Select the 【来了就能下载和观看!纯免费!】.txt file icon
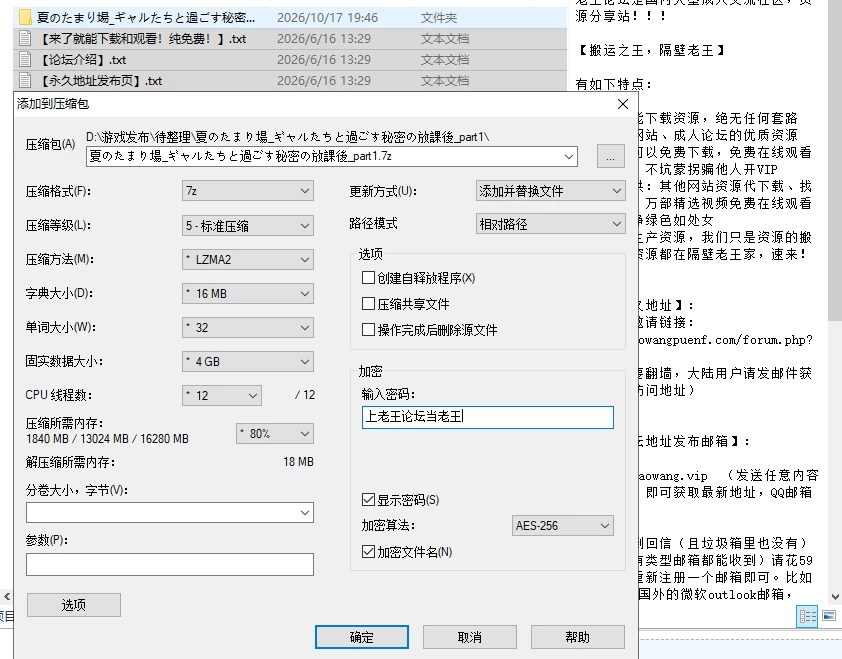Viewport: 842px width, 659px height. coord(25,39)
